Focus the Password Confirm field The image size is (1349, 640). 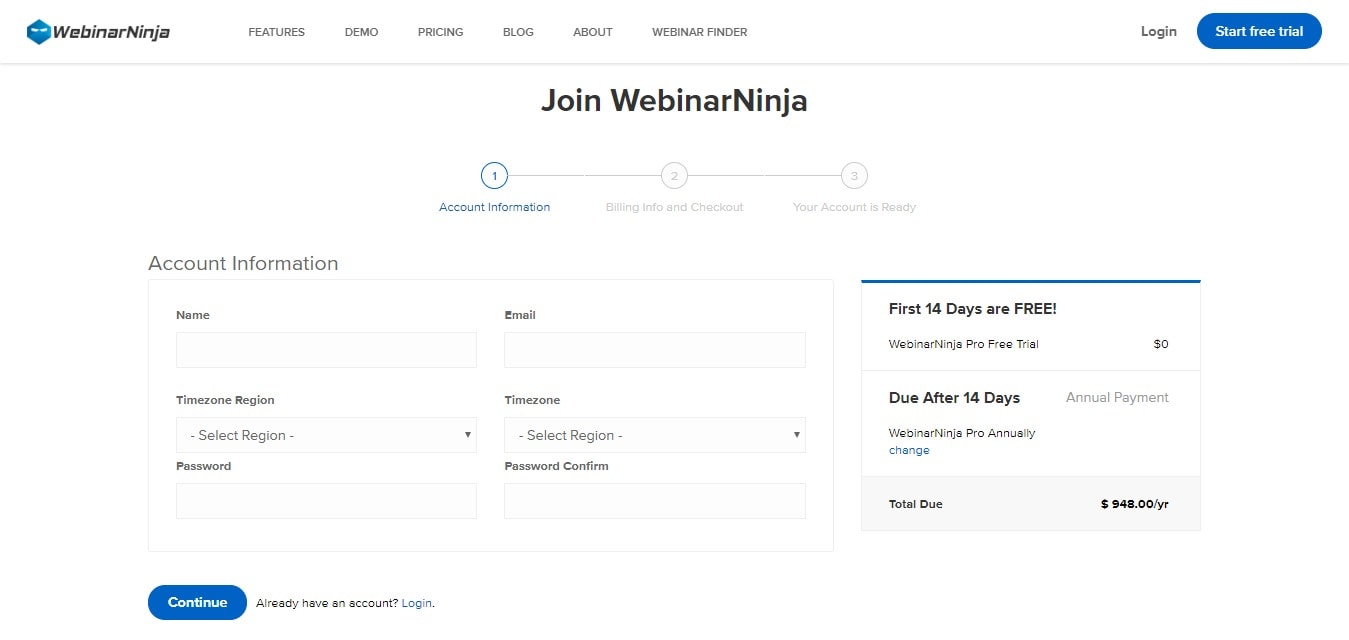[x=654, y=501]
